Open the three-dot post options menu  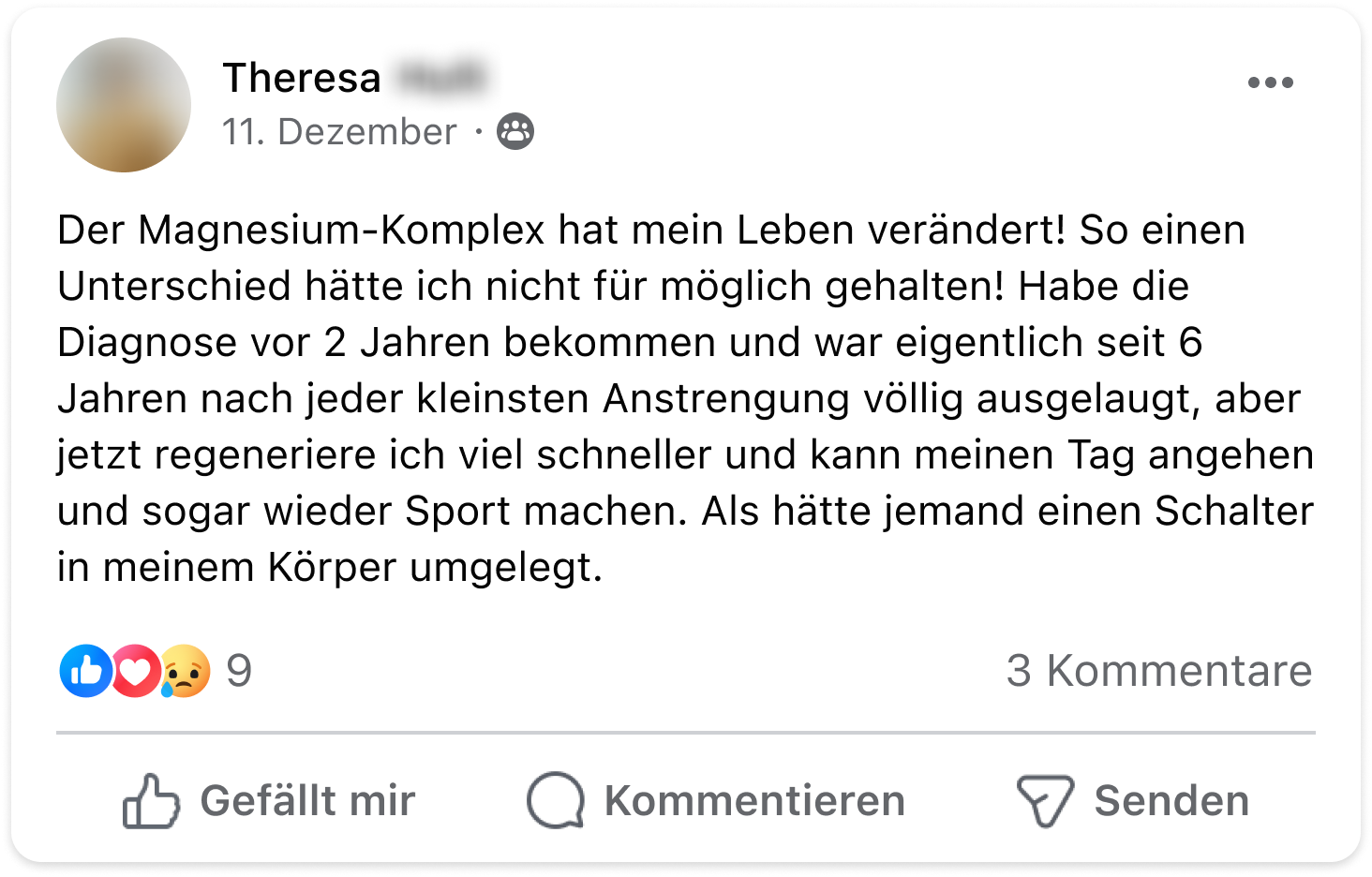1270,82
